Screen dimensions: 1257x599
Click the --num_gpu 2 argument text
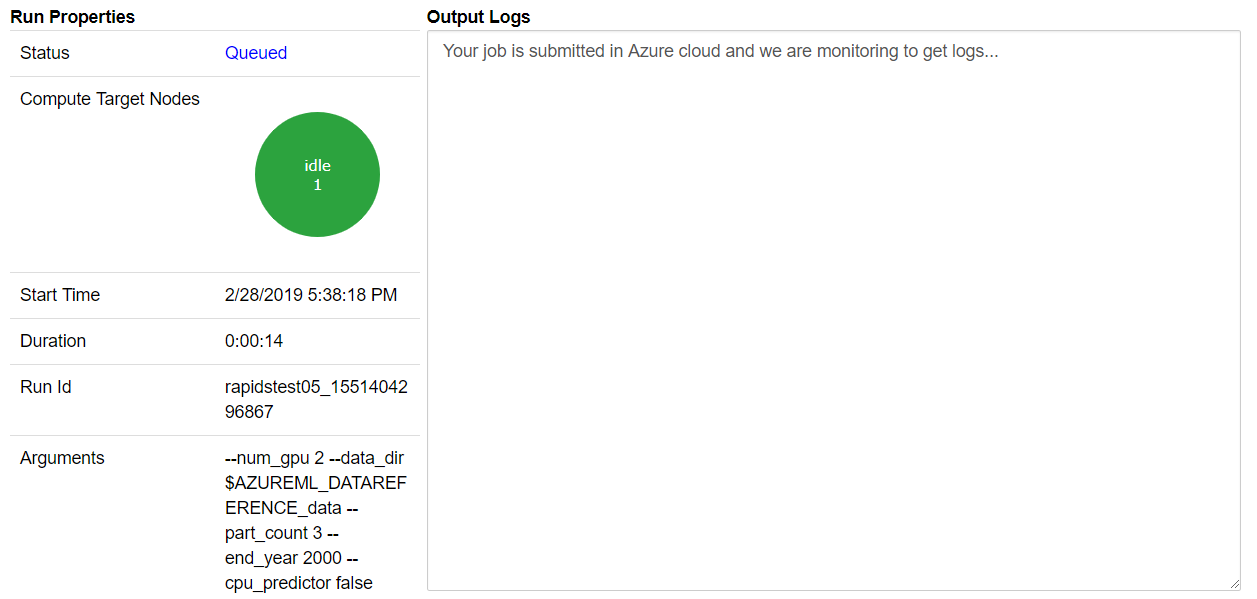point(275,458)
